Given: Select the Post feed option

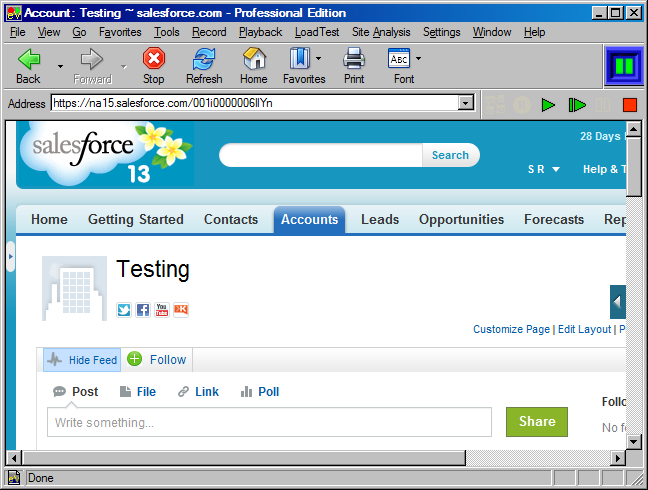Looking at the screenshot, I should (x=76, y=391).
